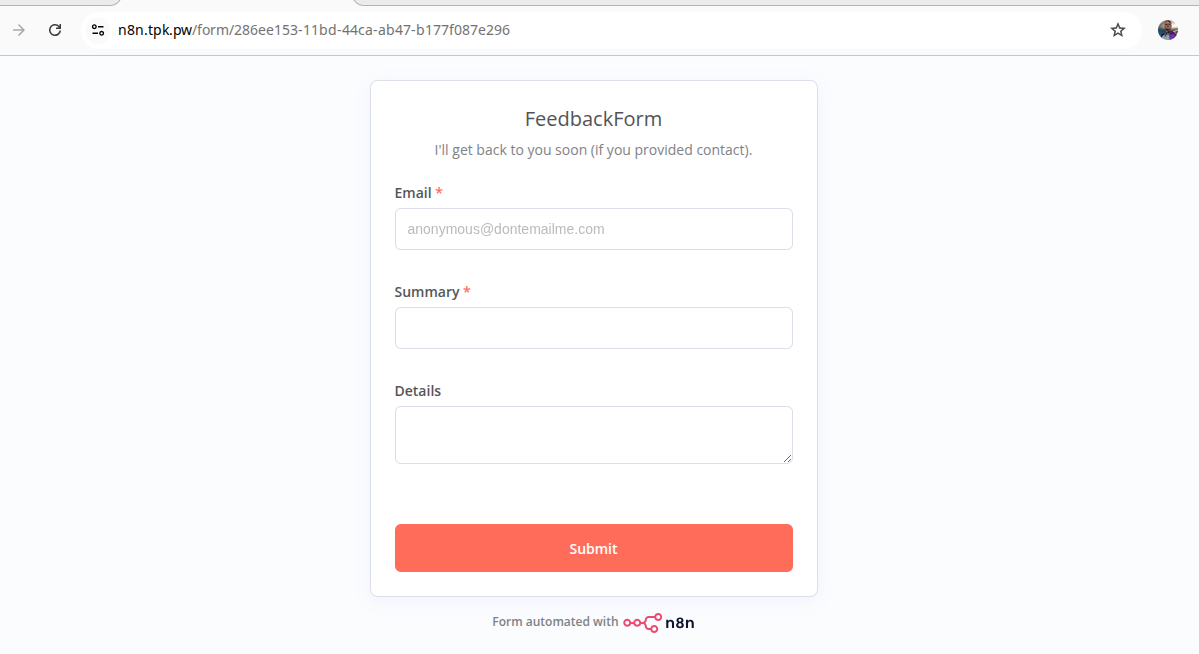Open the site information icon
The image size is (1199, 654).
click(x=98, y=30)
